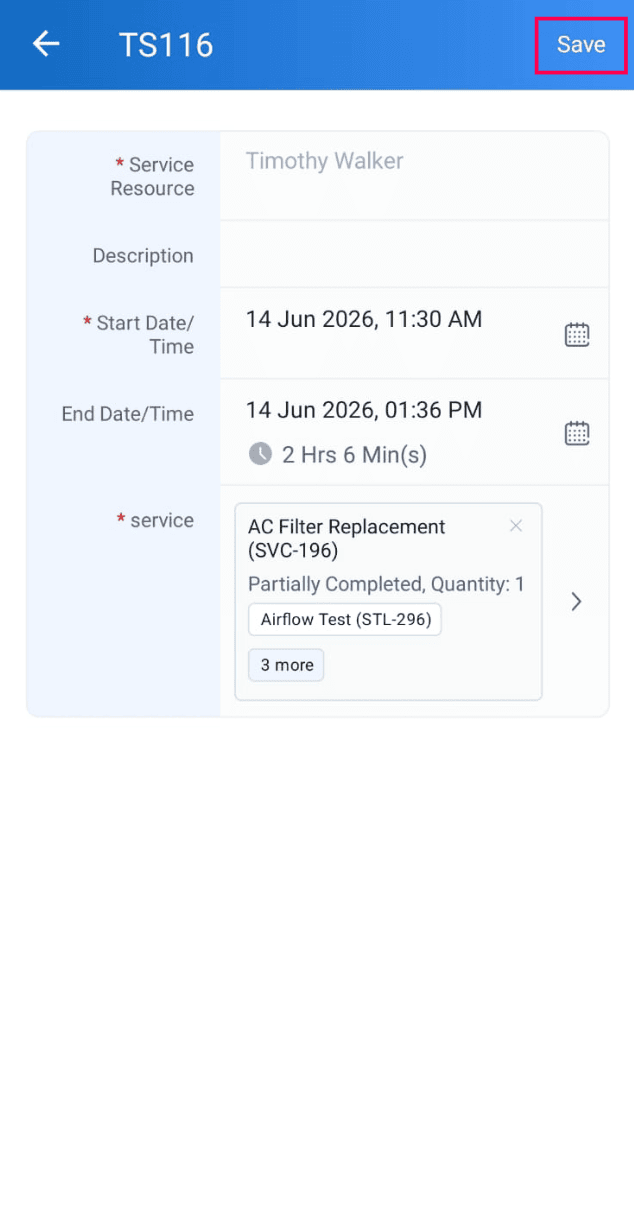Remove the AC Filter Replacement service
This screenshot has width=634, height=1232.
516,526
